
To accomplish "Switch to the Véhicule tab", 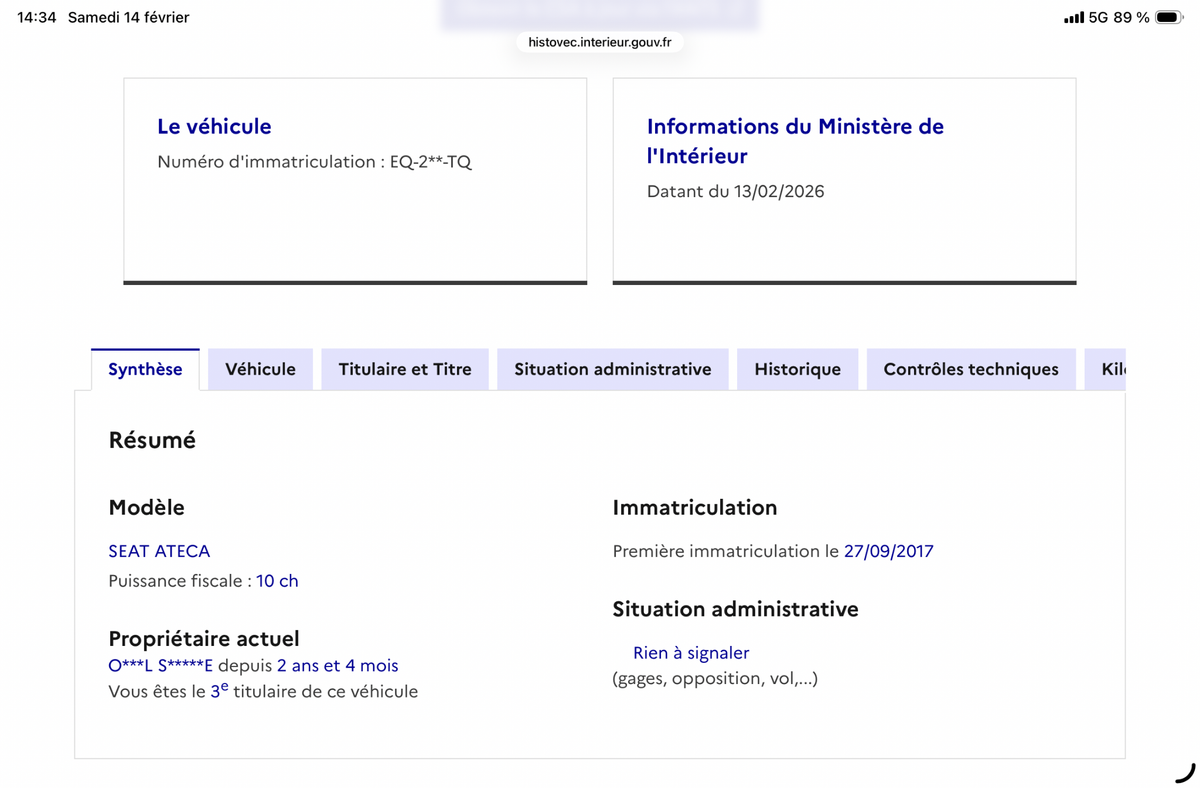I will [x=260, y=369].
